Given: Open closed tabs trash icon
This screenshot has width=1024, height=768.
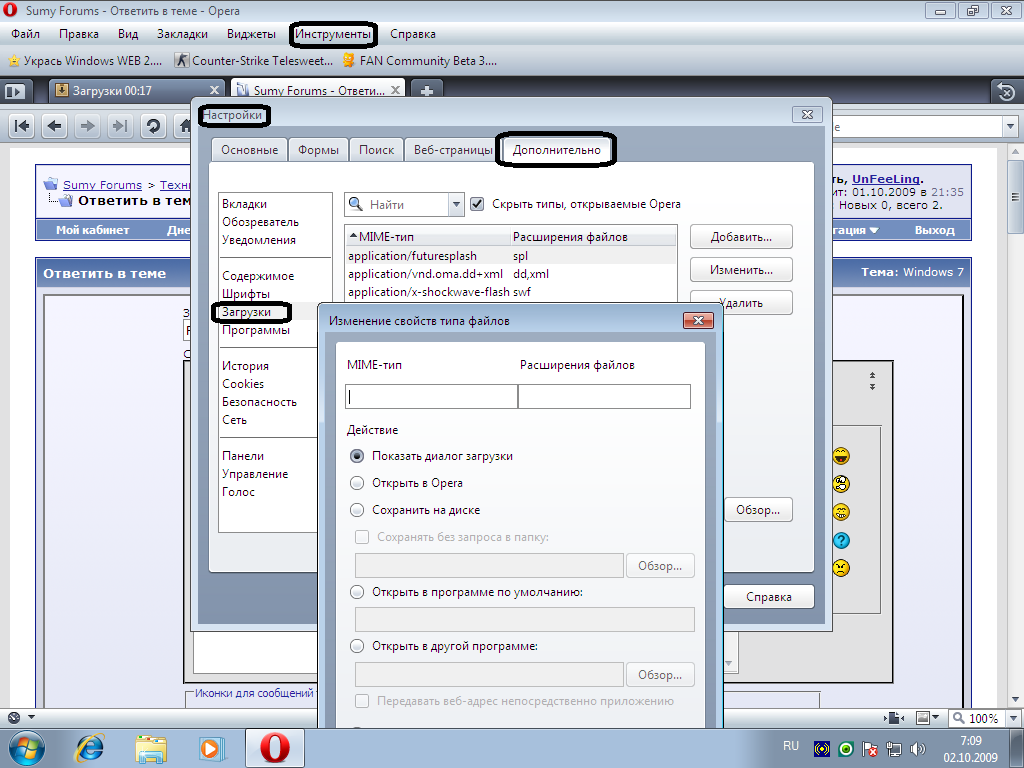Looking at the screenshot, I should (x=1006, y=92).
